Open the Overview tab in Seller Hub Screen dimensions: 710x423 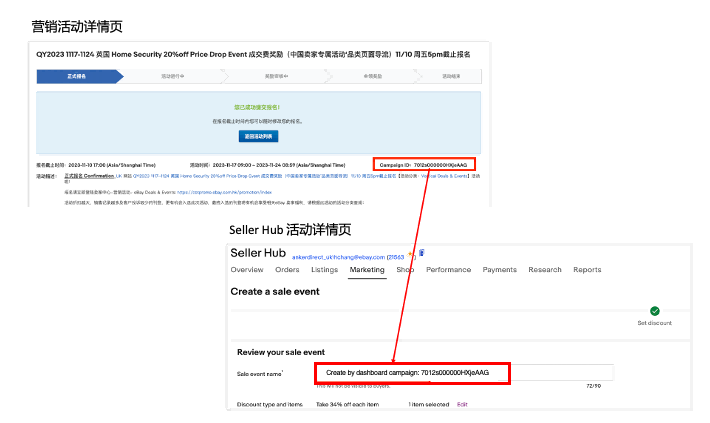tap(247, 269)
